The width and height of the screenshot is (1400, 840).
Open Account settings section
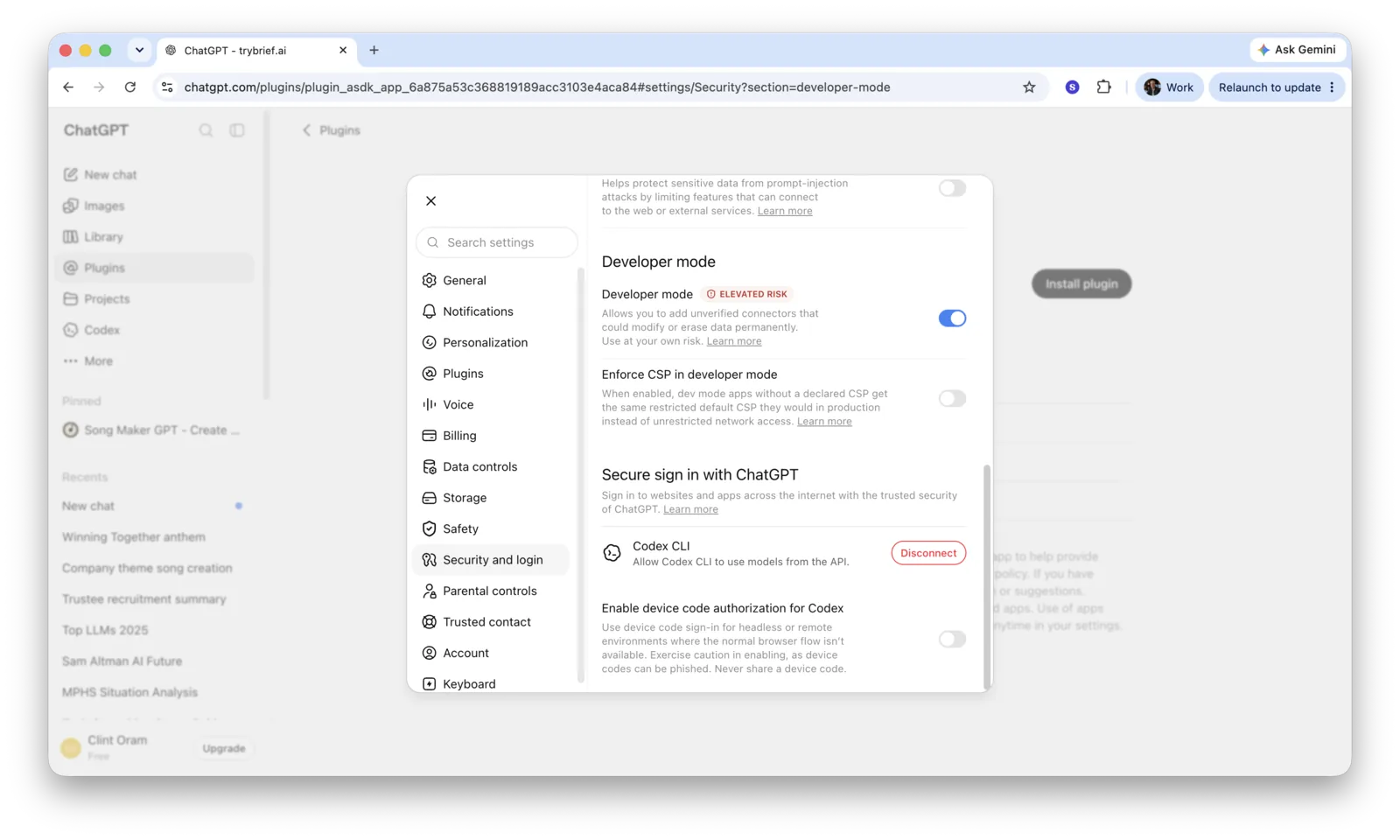491,654
